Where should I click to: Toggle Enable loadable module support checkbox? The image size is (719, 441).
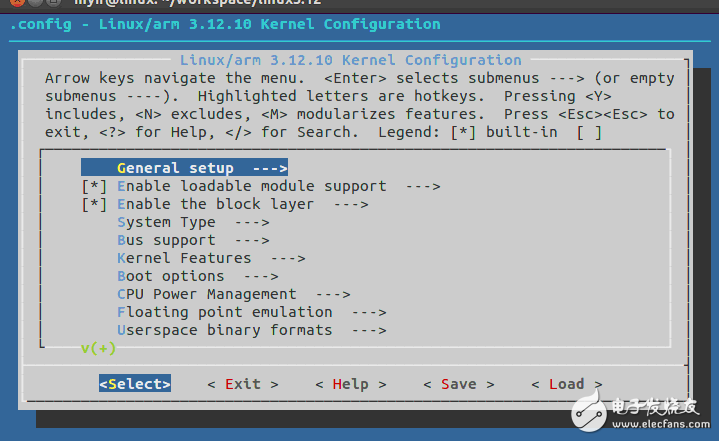pos(94,186)
